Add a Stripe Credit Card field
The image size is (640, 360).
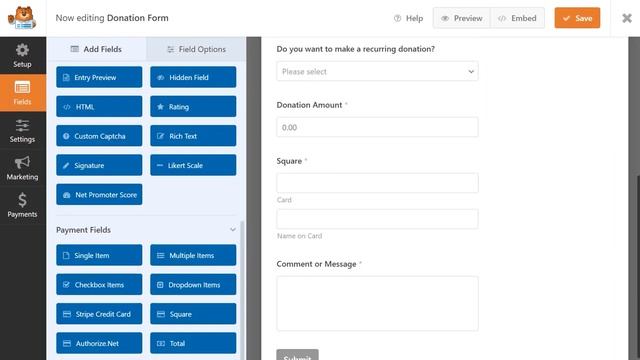point(99,314)
